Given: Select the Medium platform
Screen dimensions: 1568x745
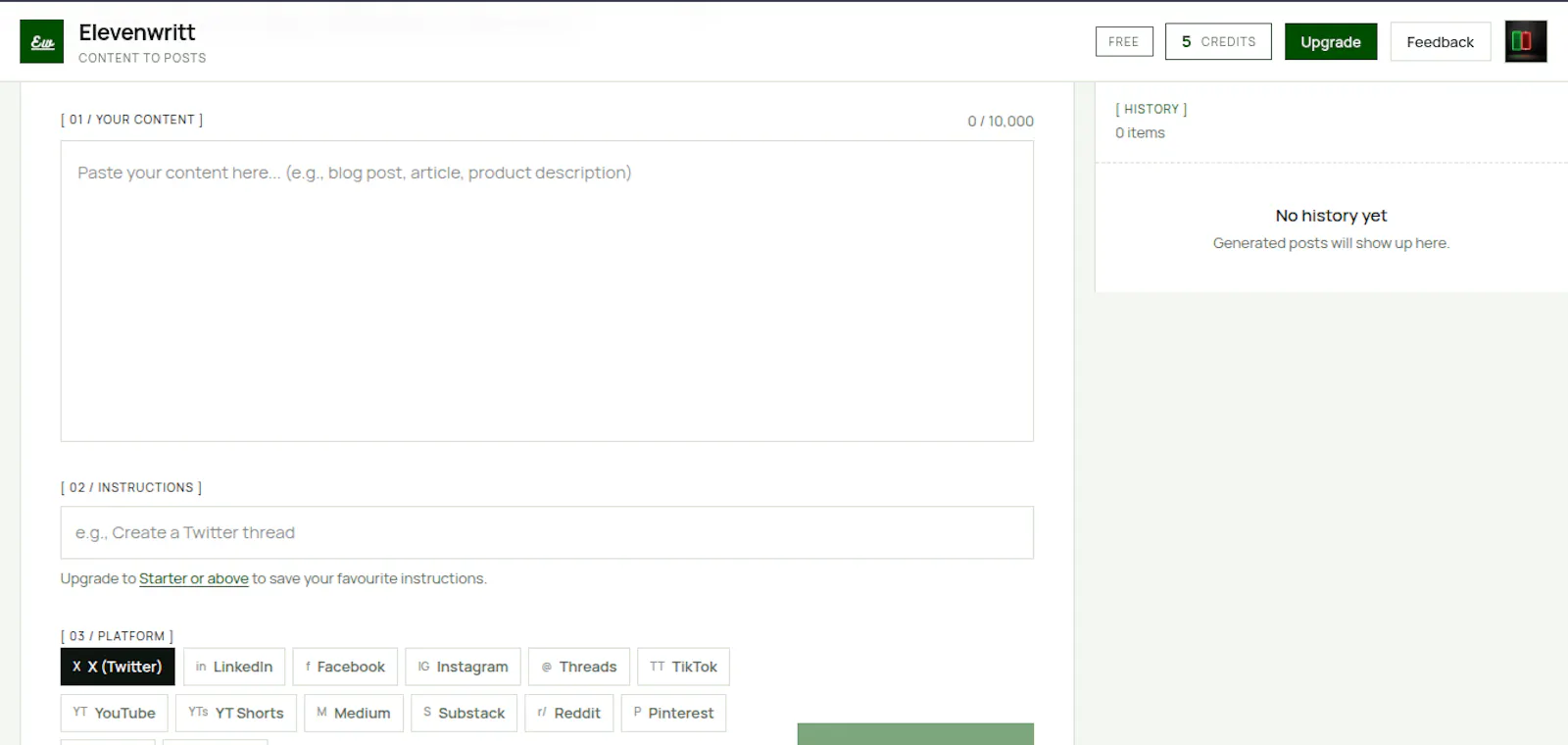Looking at the screenshot, I should pos(353,713).
